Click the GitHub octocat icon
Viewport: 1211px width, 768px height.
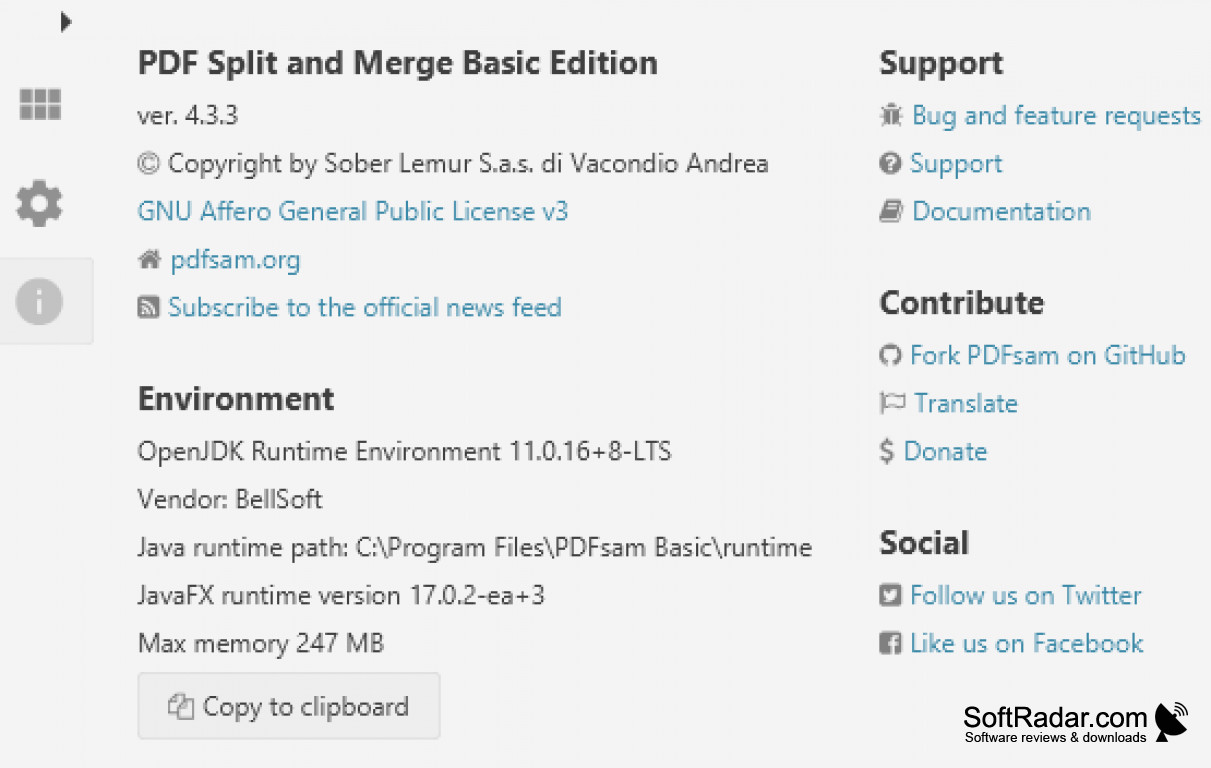[x=891, y=355]
